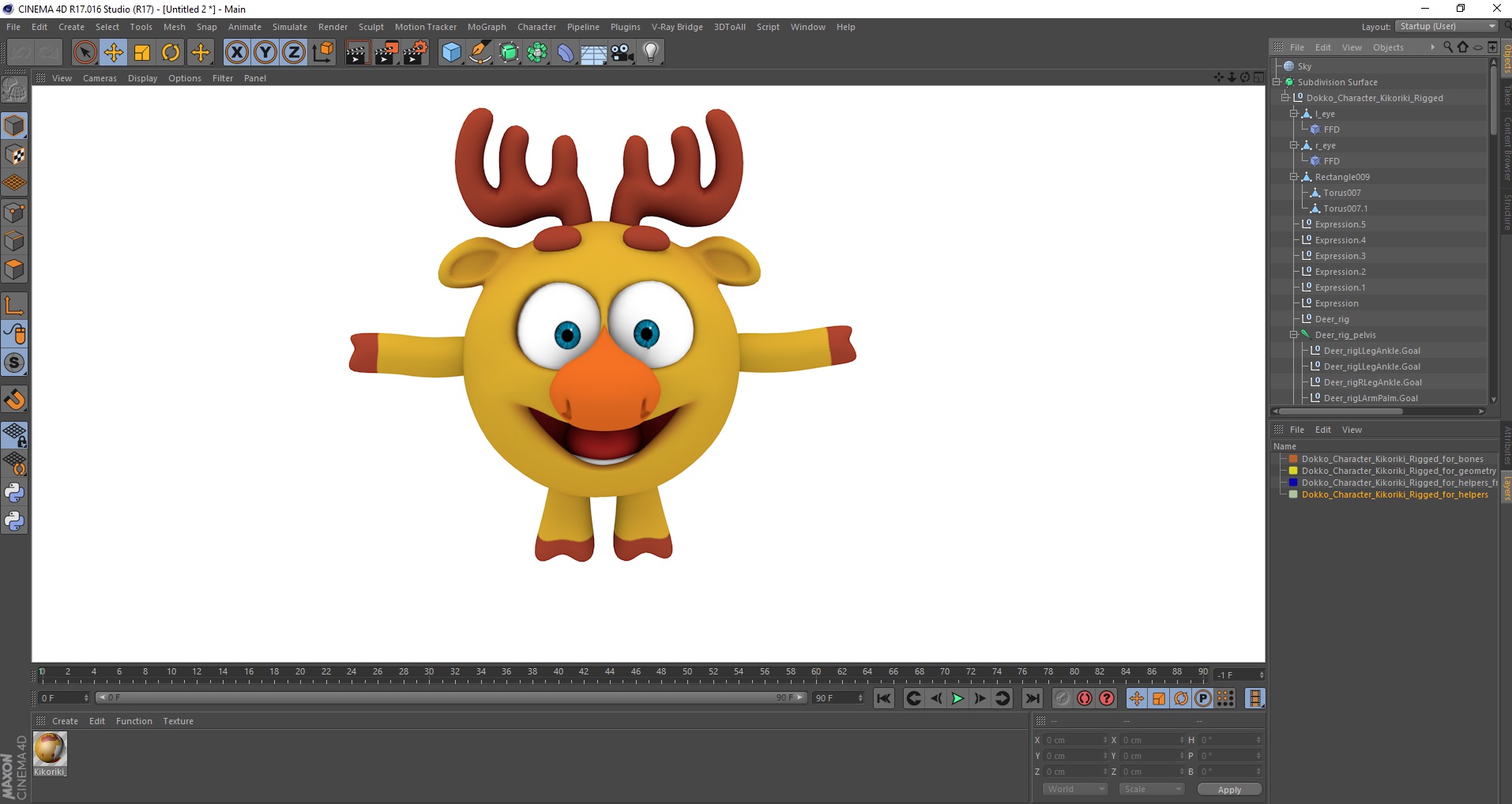The image size is (1512, 804).
Task: Toggle Y axis lock
Action: tap(265, 53)
